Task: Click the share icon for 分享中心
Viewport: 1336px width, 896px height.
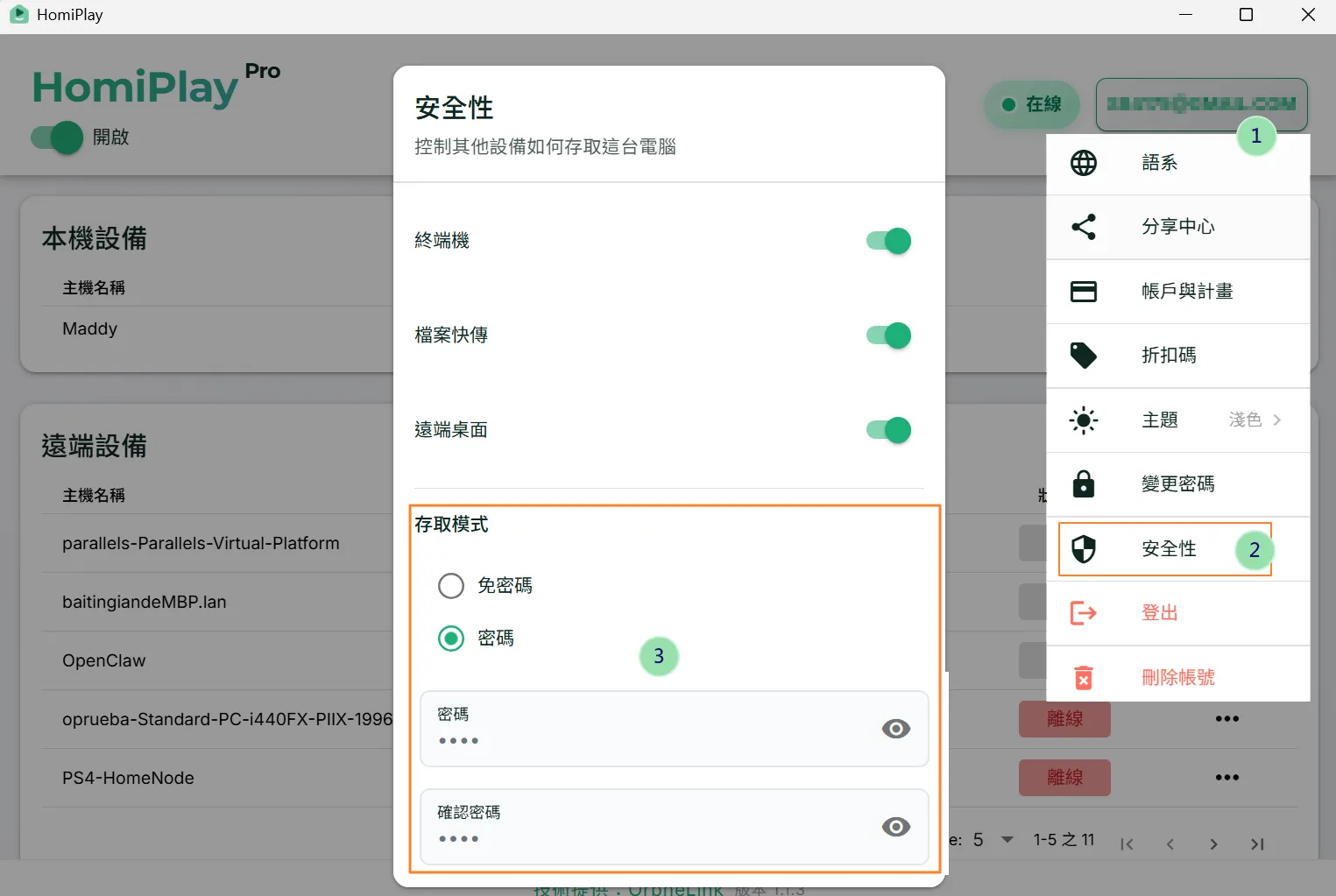Action: [x=1084, y=227]
